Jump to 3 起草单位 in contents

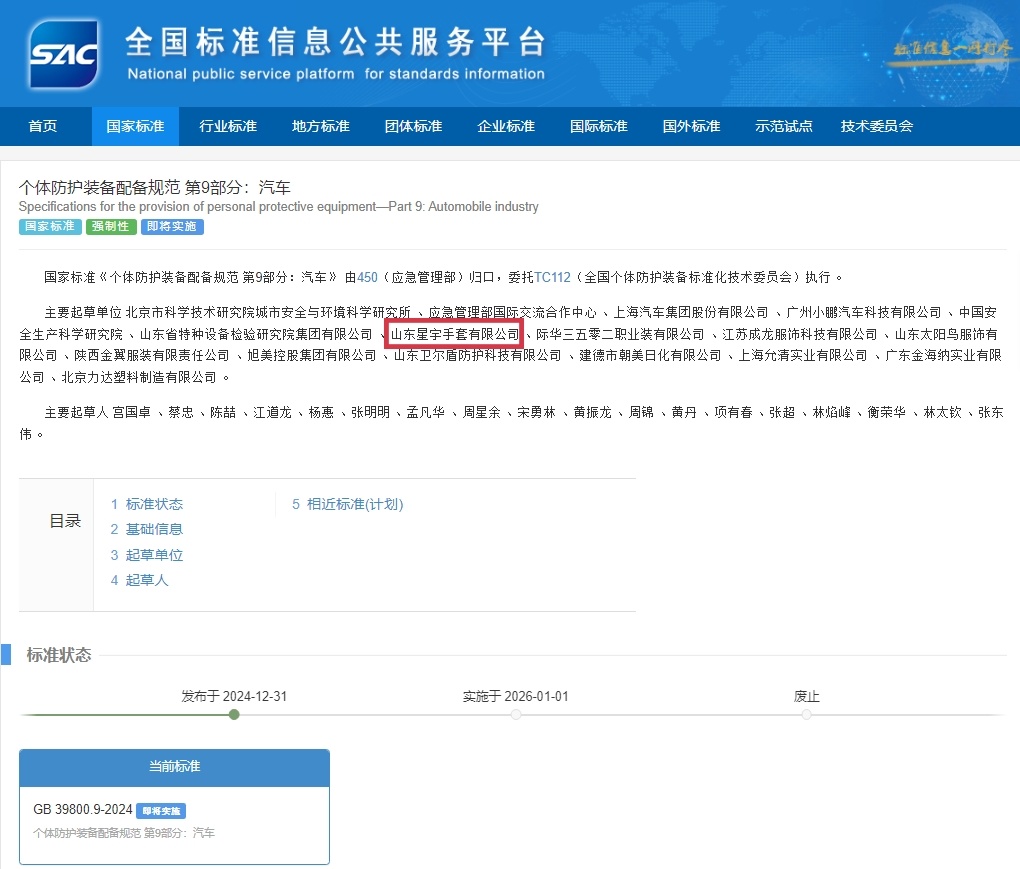click(x=147, y=555)
